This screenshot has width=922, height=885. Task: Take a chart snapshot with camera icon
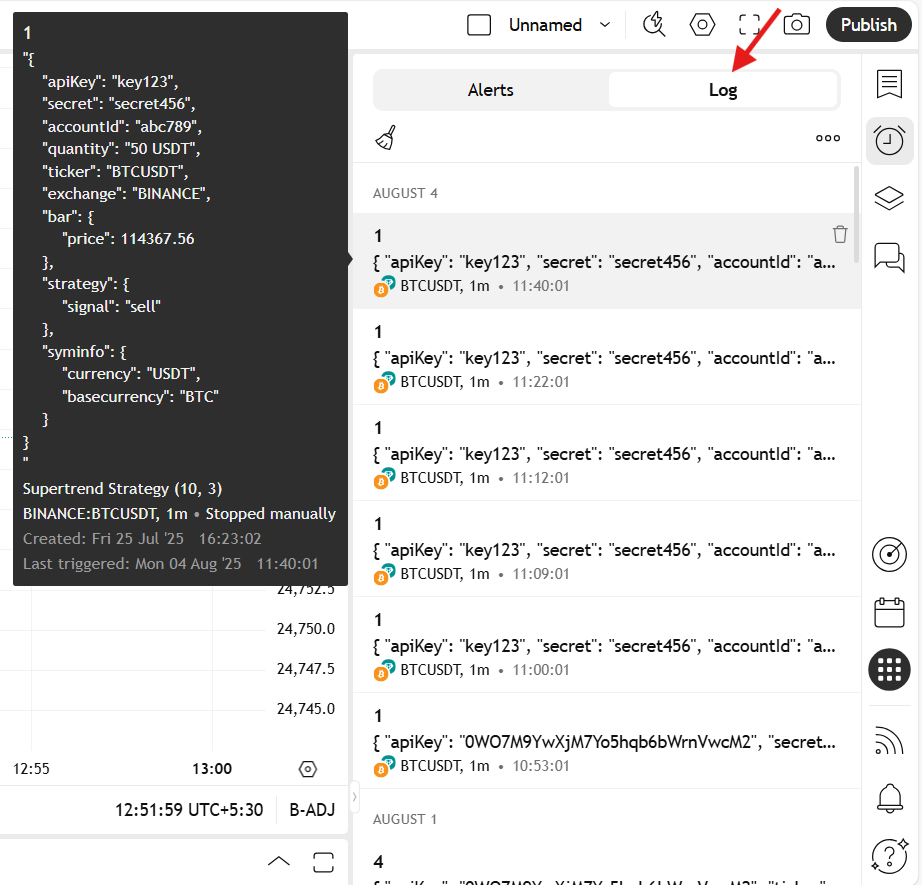[x=796, y=25]
